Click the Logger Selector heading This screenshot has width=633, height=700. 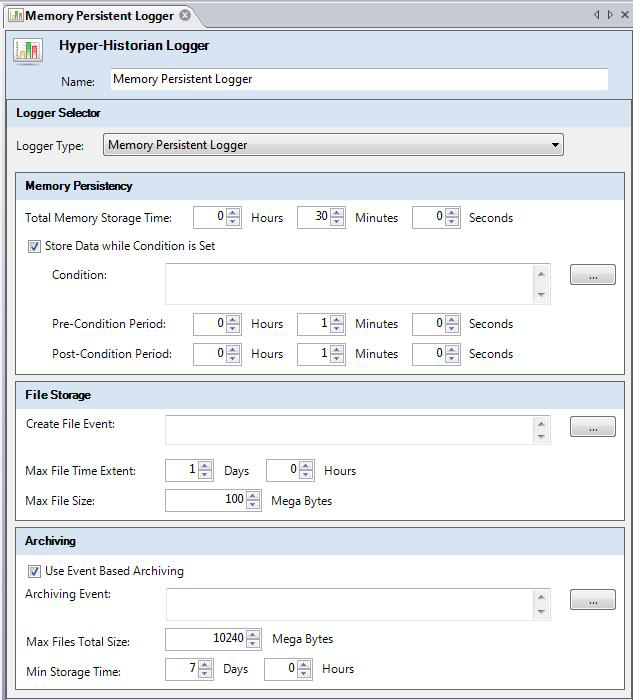pyautogui.click(x=58, y=113)
